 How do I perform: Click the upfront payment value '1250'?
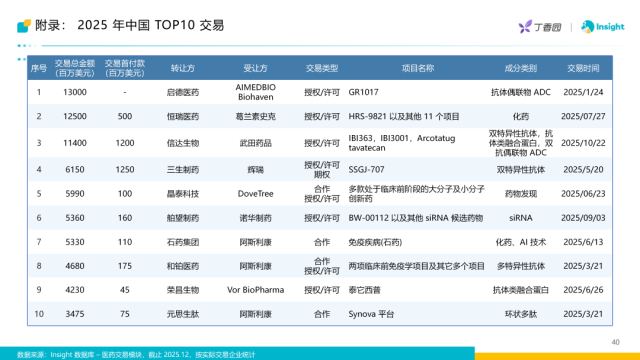(124, 169)
